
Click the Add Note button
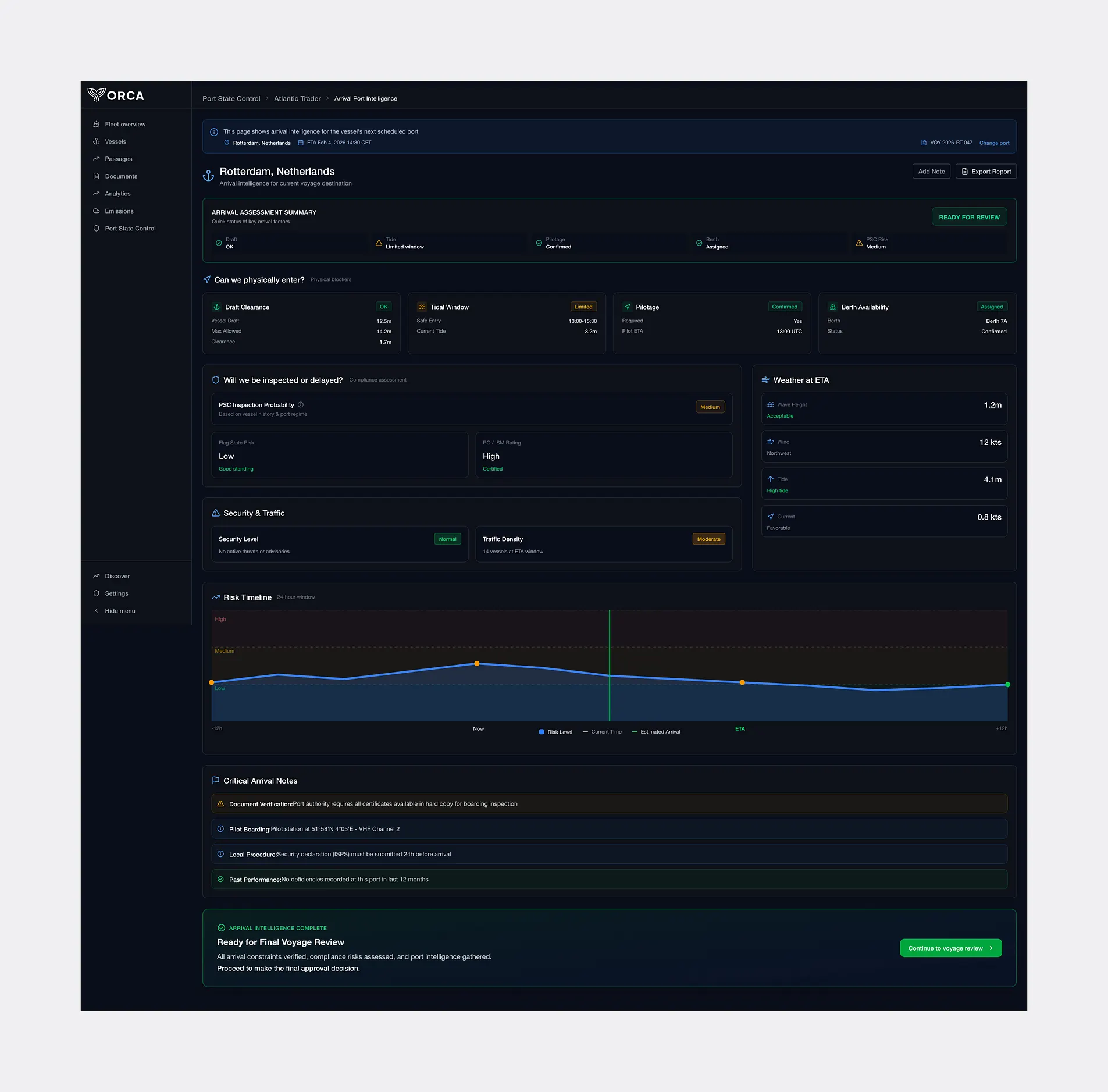pos(931,172)
